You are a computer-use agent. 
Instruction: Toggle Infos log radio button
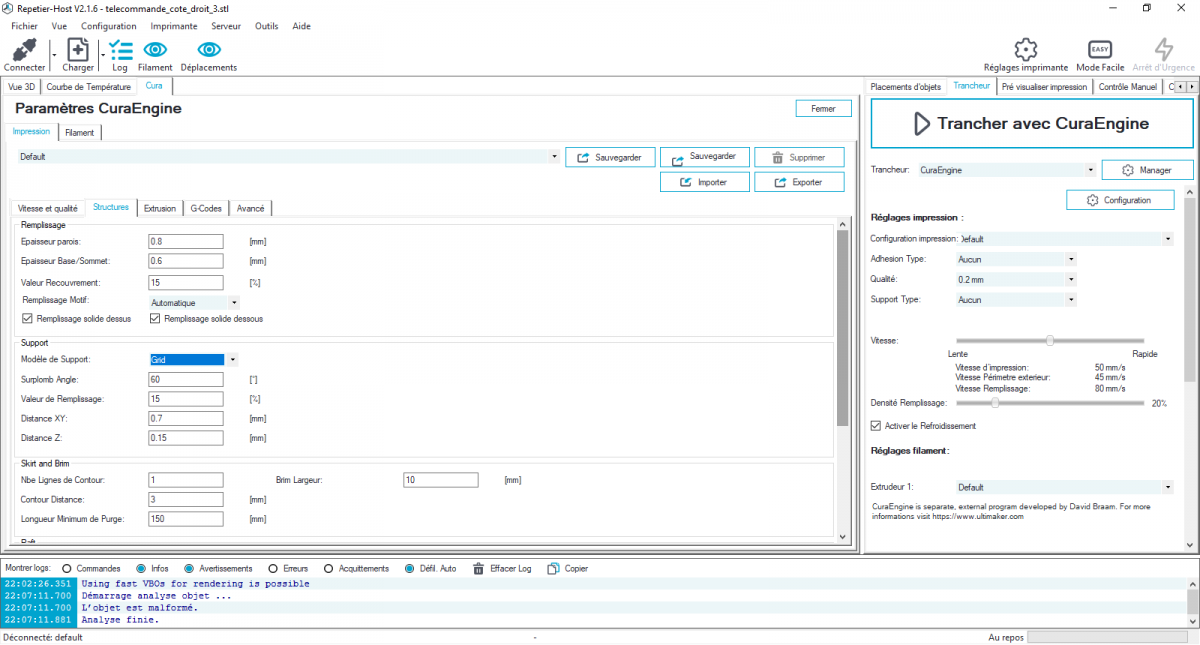pyautogui.click(x=141, y=568)
